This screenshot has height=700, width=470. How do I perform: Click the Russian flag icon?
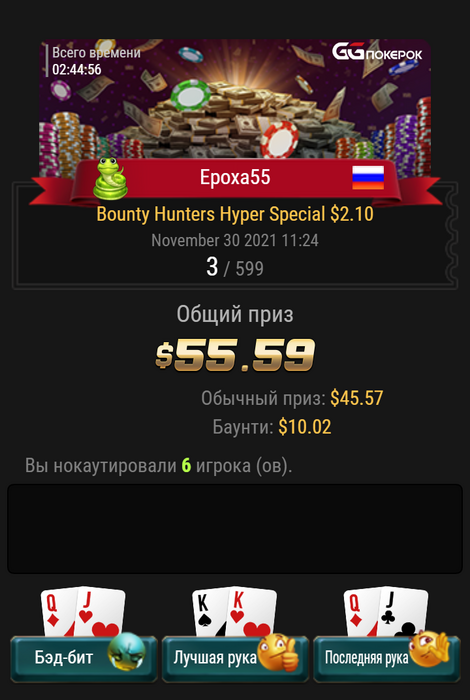pos(368,178)
